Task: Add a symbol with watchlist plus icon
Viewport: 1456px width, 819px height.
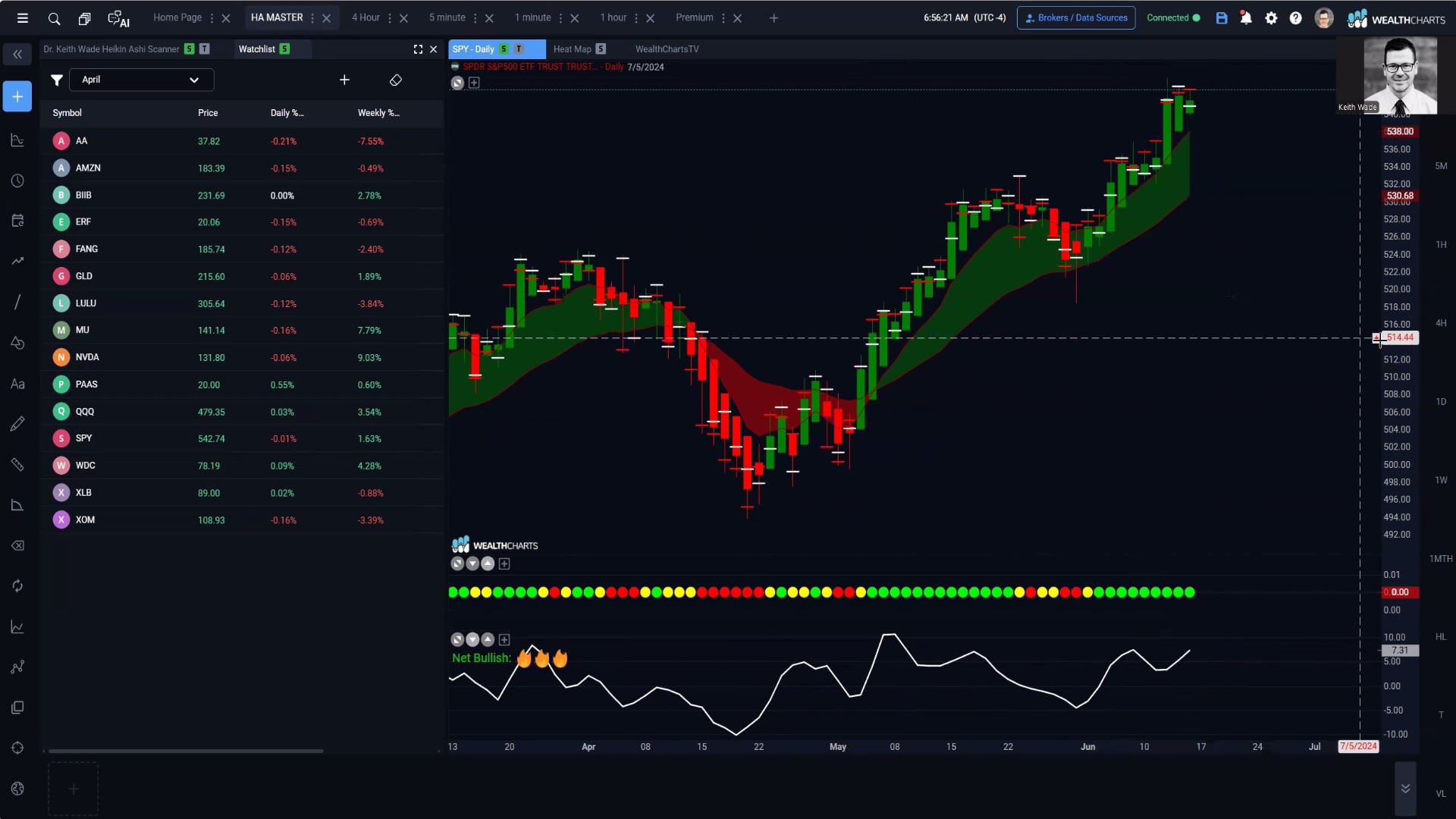Action: point(344,80)
